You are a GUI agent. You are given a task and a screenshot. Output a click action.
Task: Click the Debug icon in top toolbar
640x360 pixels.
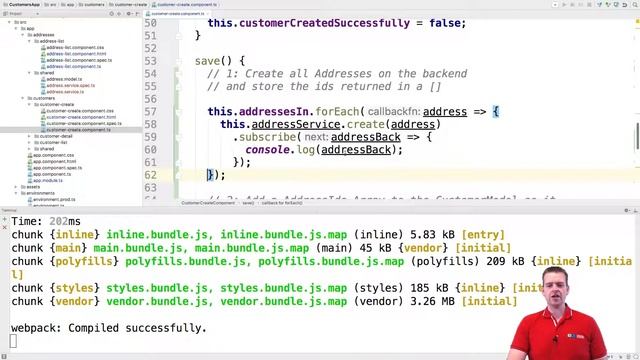pyautogui.click(x=573, y=5)
